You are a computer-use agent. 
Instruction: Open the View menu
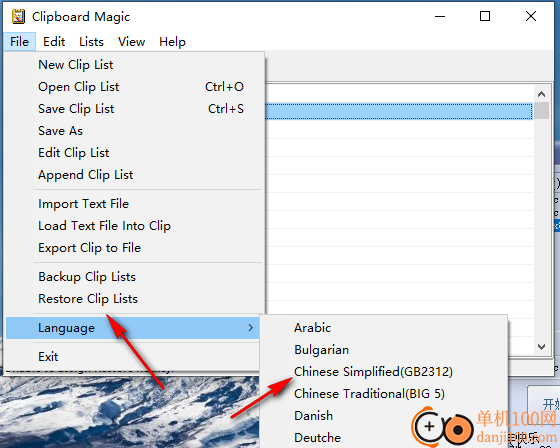tap(131, 42)
